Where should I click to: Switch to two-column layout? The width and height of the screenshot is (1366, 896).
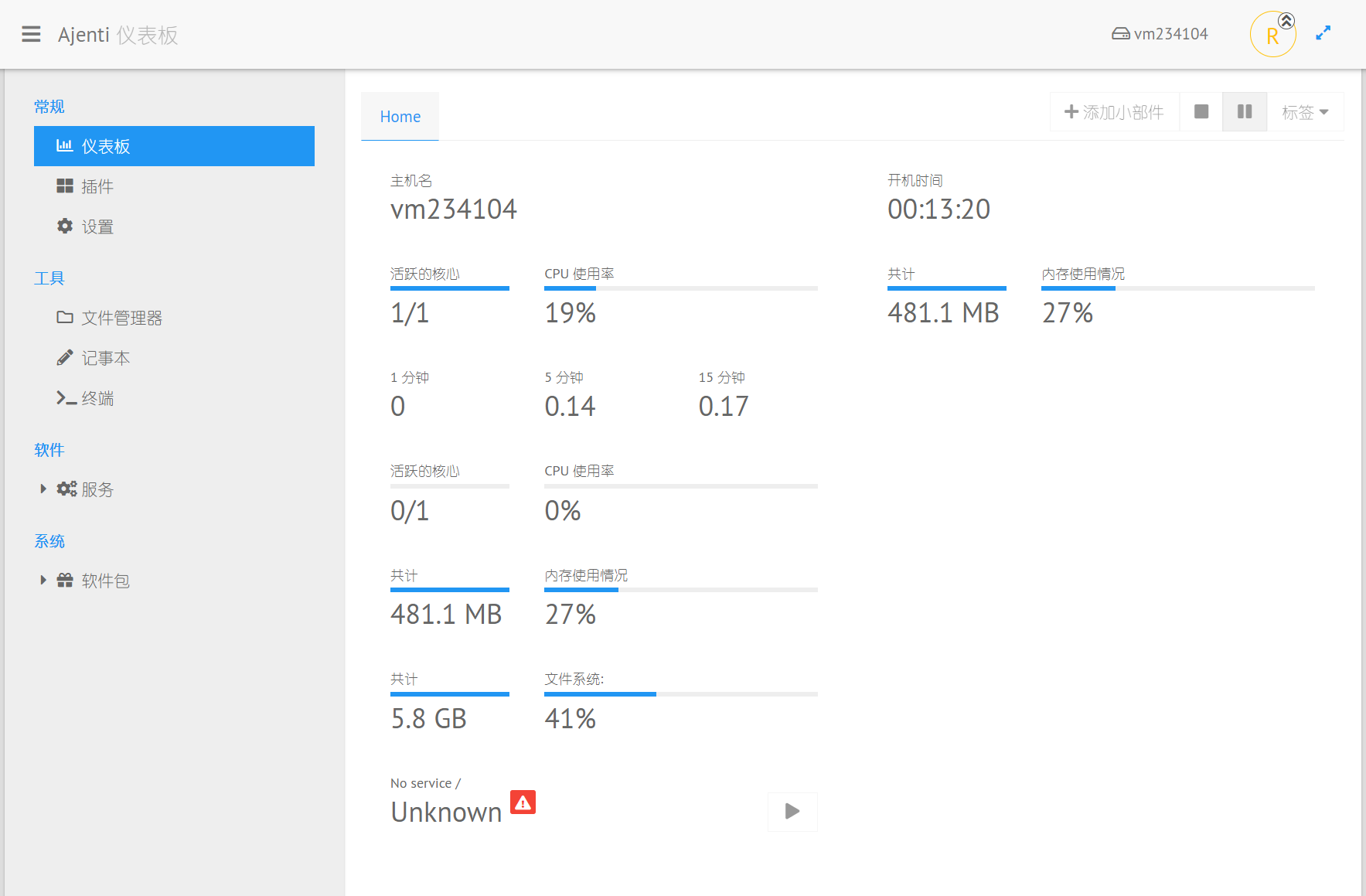click(1244, 112)
